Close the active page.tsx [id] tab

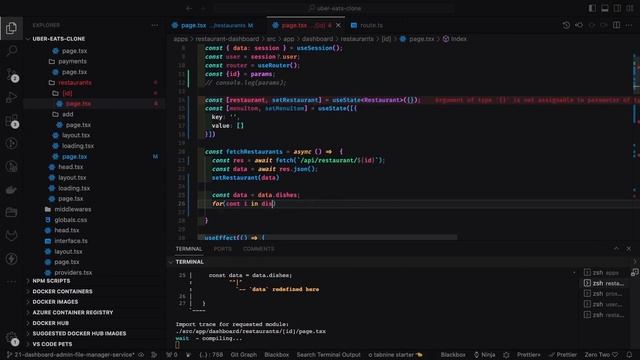pyautogui.click(x=338, y=25)
